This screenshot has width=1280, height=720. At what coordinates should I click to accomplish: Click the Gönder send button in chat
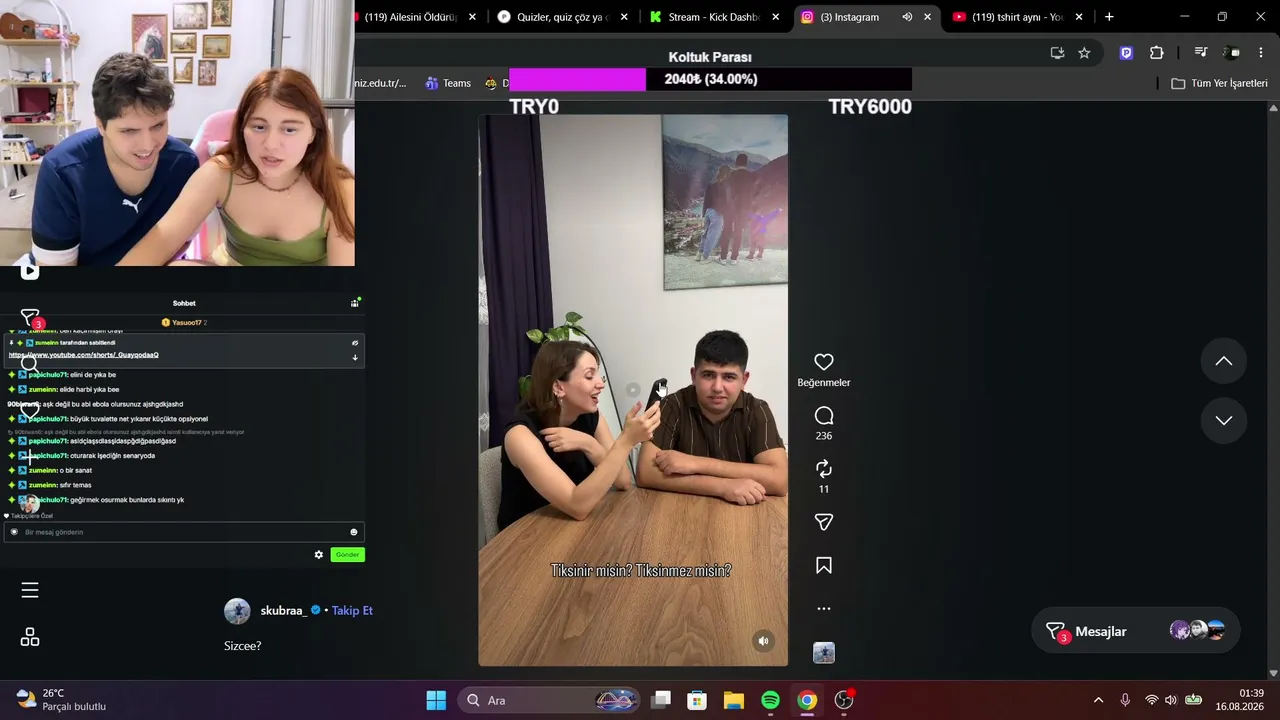(347, 554)
